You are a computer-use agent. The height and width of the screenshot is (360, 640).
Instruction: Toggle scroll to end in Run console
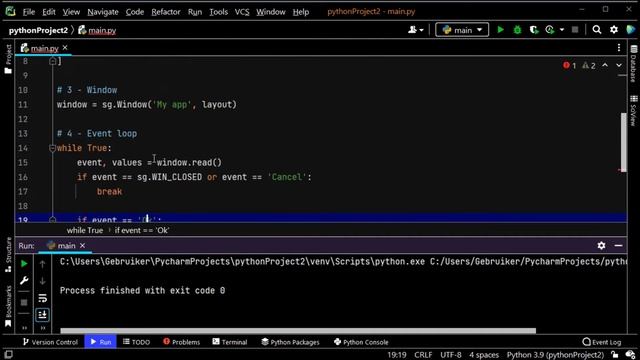click(42, 315)
